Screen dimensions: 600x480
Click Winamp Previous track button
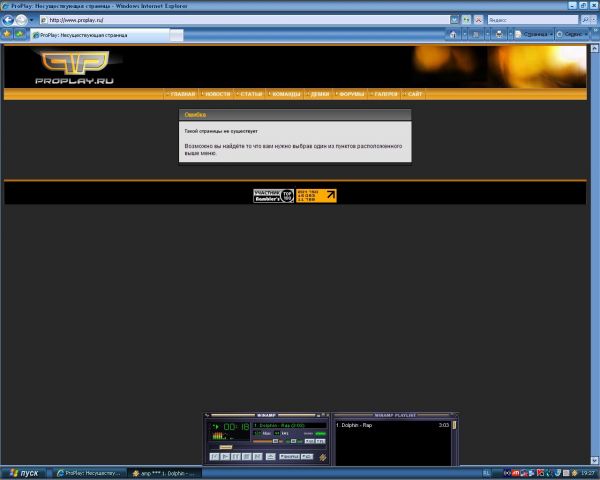point(214,457)
